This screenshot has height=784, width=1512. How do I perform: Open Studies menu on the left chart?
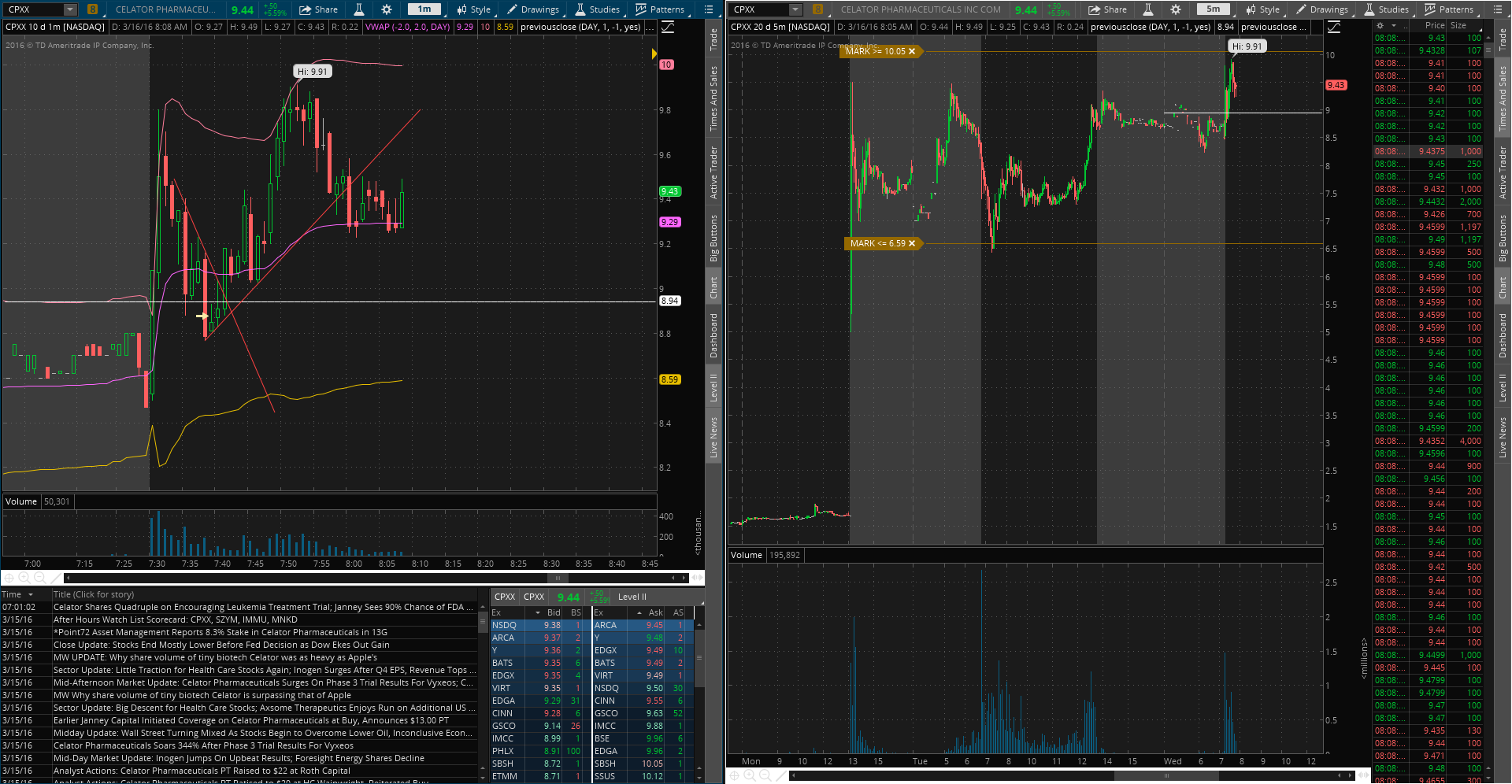598,9
